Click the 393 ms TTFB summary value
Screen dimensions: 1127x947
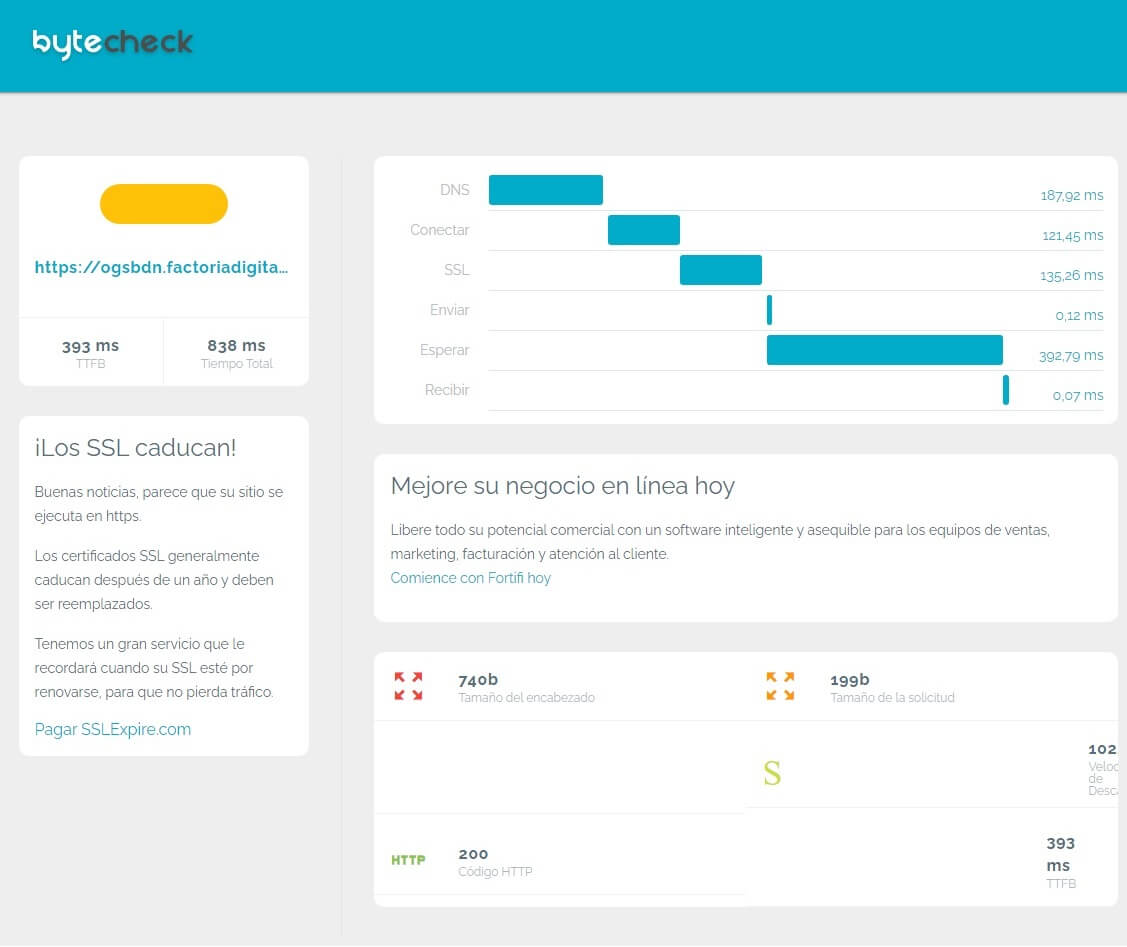click(91, 346)
